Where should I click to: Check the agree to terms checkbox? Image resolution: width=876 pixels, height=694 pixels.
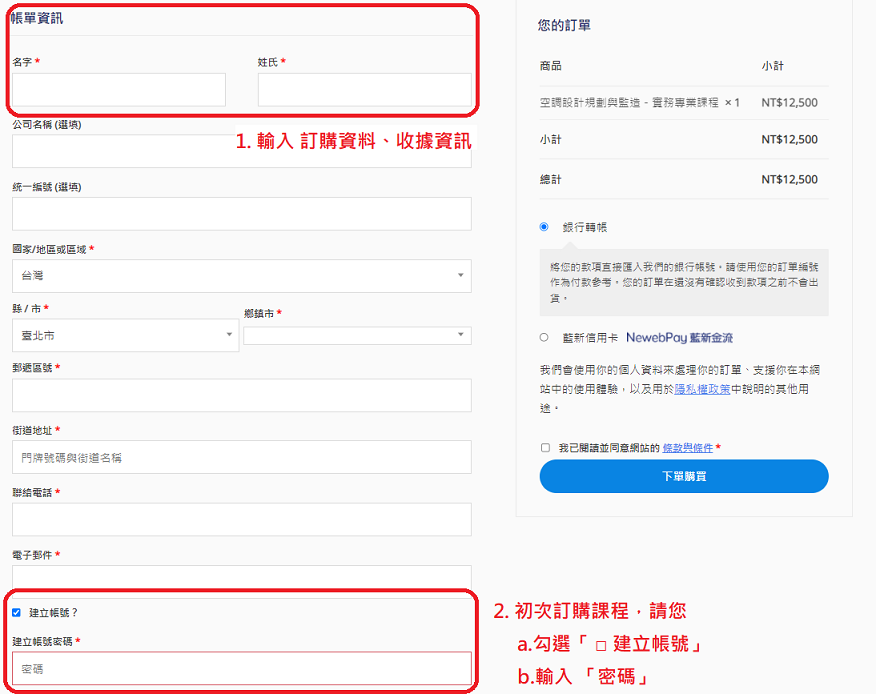(x=545, y=448)
